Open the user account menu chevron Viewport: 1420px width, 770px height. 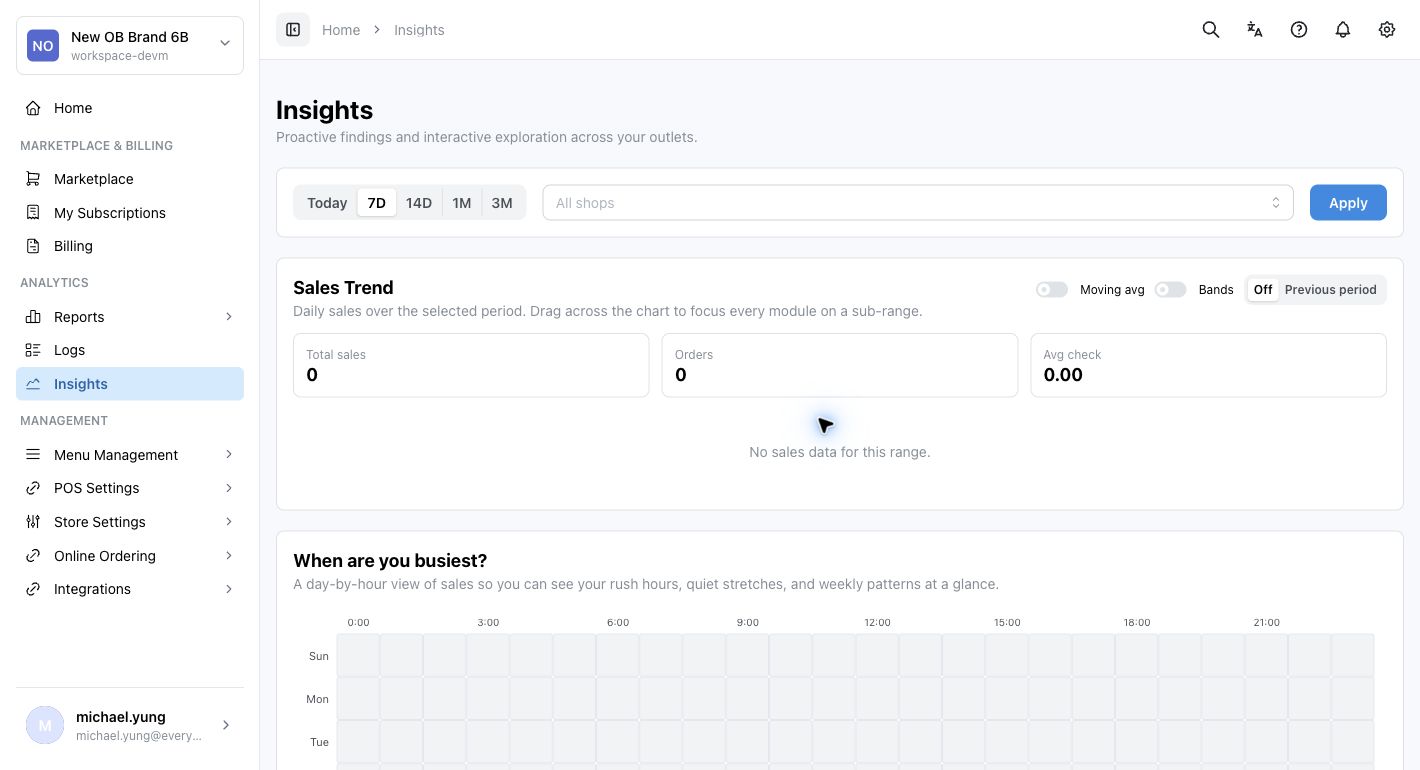(226, 725)
